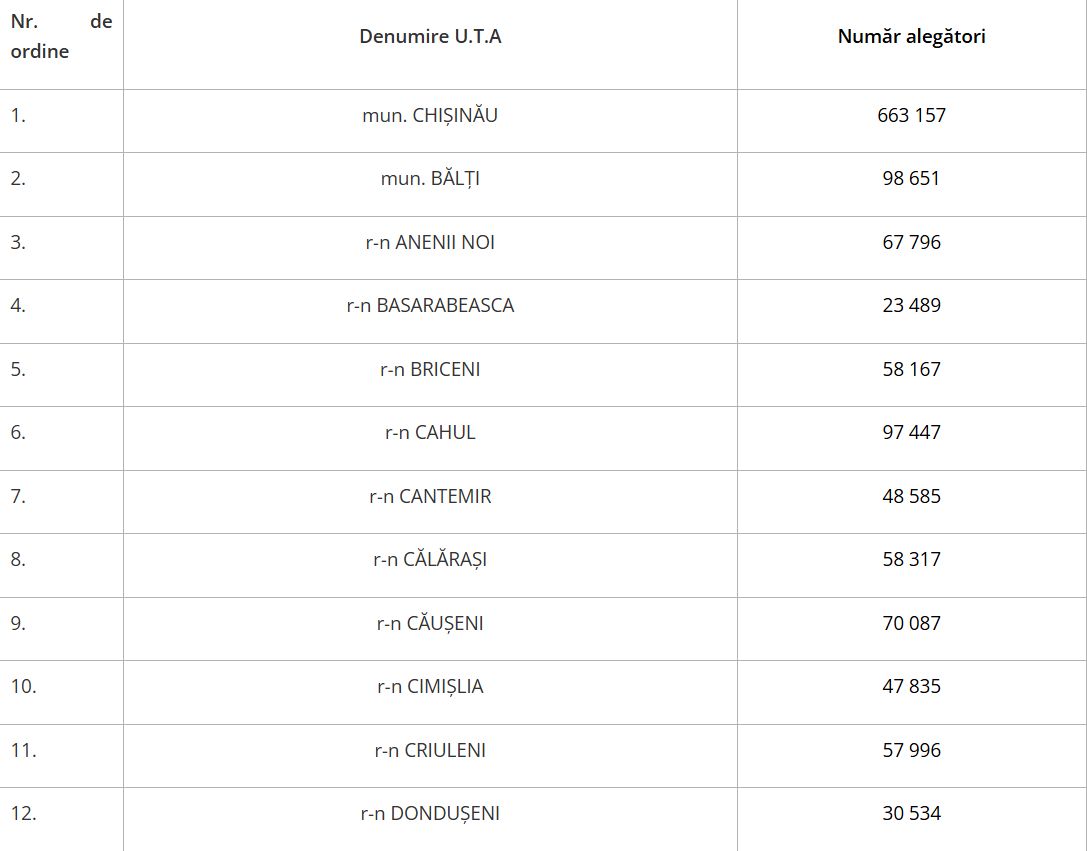Click the 'Denumire U.T.A' column header
Image resolution: width=1087 pixels, height=851 pixels.
pyautogui.click(x=430, y=36)
